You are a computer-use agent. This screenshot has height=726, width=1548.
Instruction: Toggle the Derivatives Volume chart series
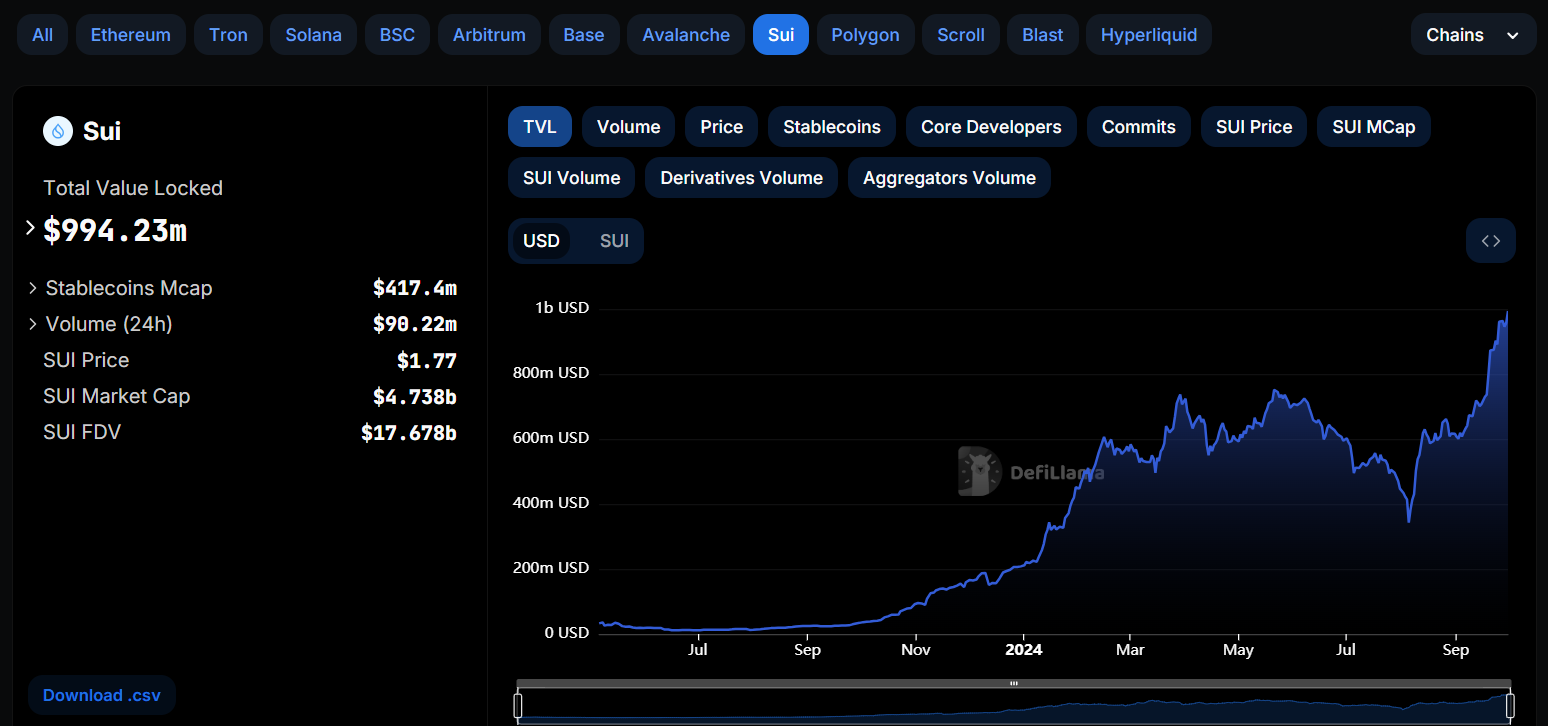(x=741, y=178)
